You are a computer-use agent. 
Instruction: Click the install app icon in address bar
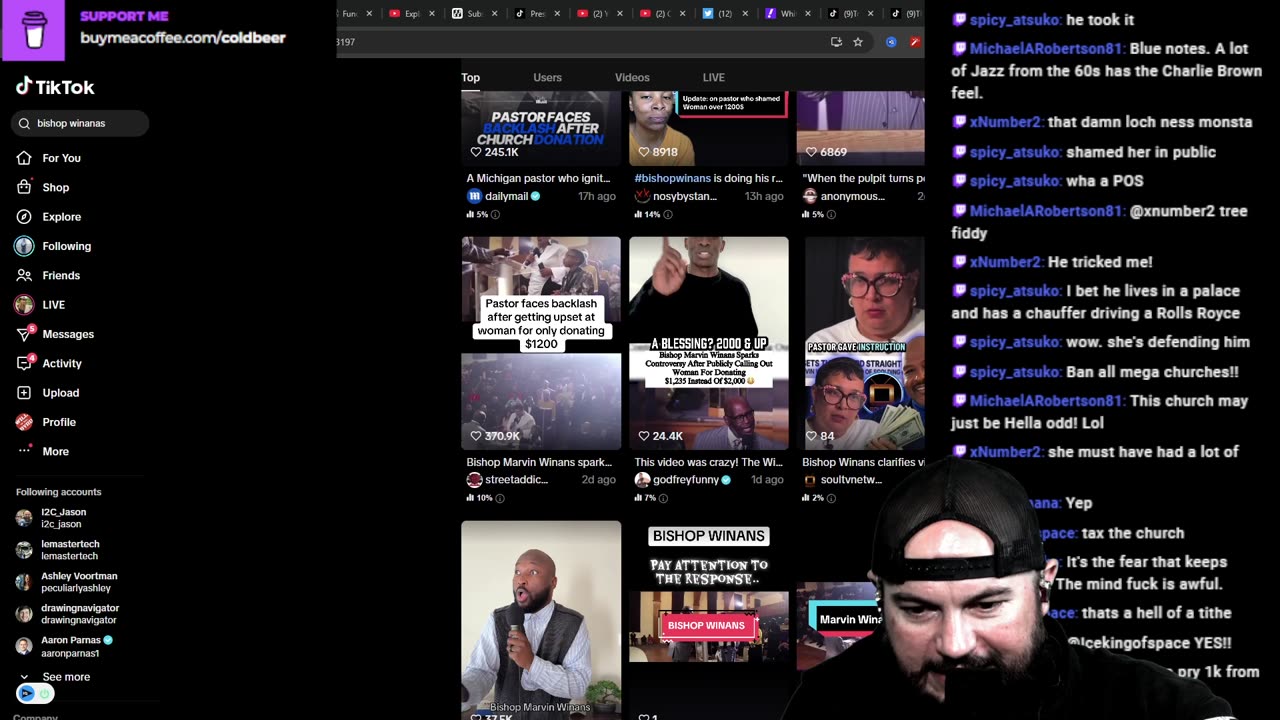point(836,42)
